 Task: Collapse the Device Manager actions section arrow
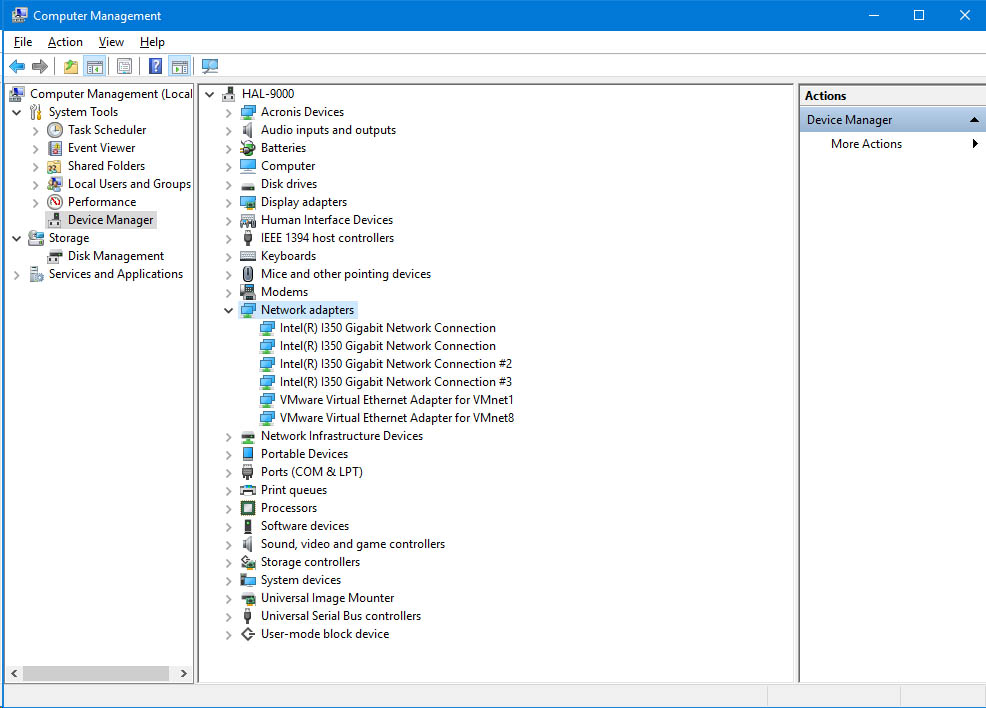(x=974, y=119)
